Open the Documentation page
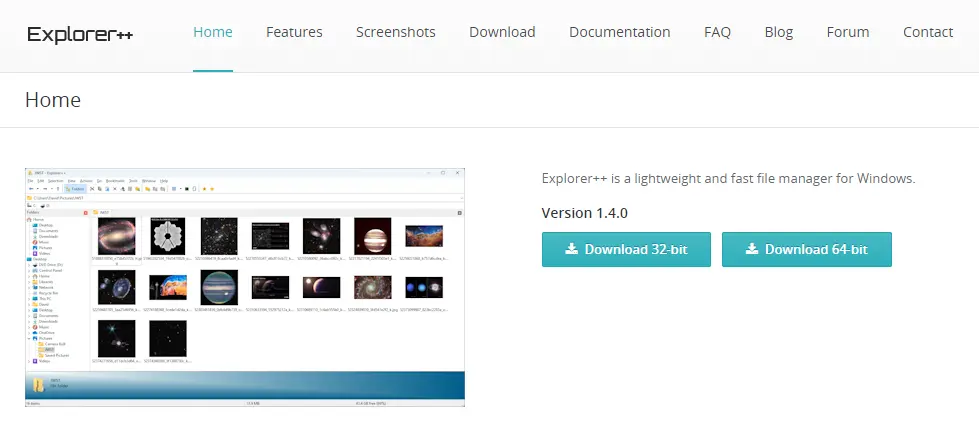The height and width of the screenshot is (425, 979). point(619,32)
